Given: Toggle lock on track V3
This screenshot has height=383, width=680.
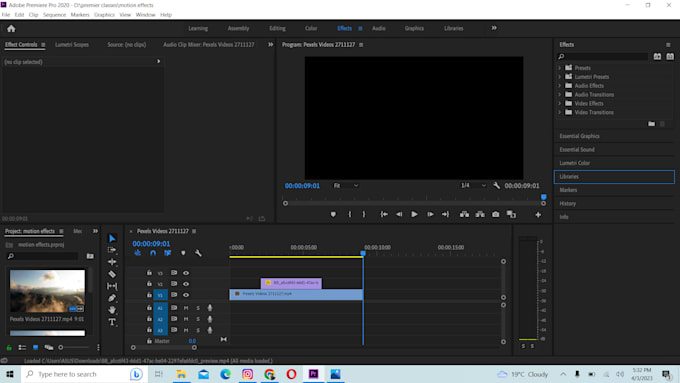Looking at the screenshot, I should [x=149, y=273].
